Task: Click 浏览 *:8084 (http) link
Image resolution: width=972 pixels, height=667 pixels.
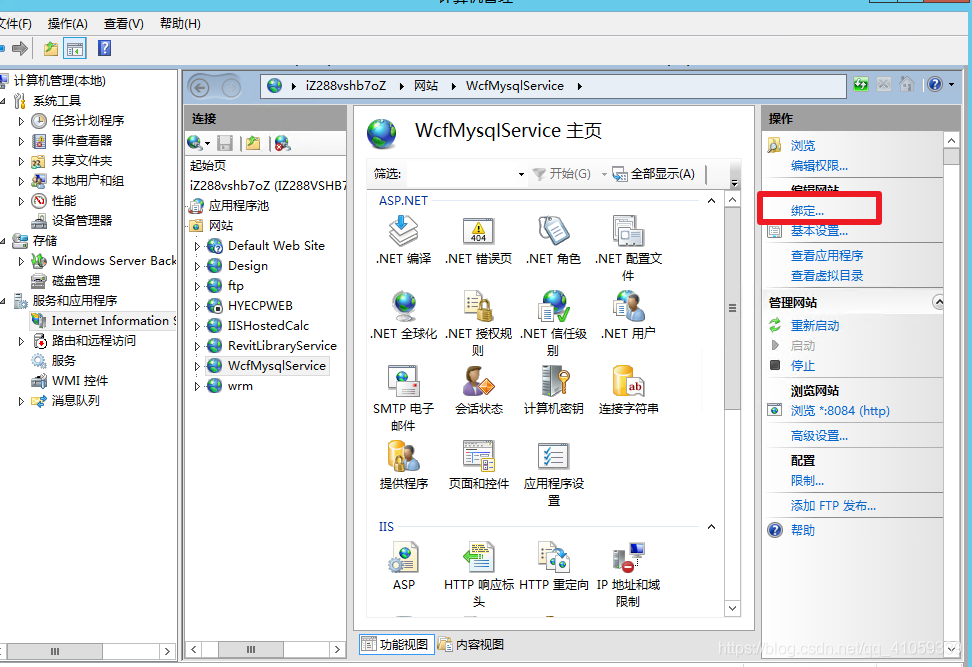Action: pyautogui.click(x=840, y=410)
